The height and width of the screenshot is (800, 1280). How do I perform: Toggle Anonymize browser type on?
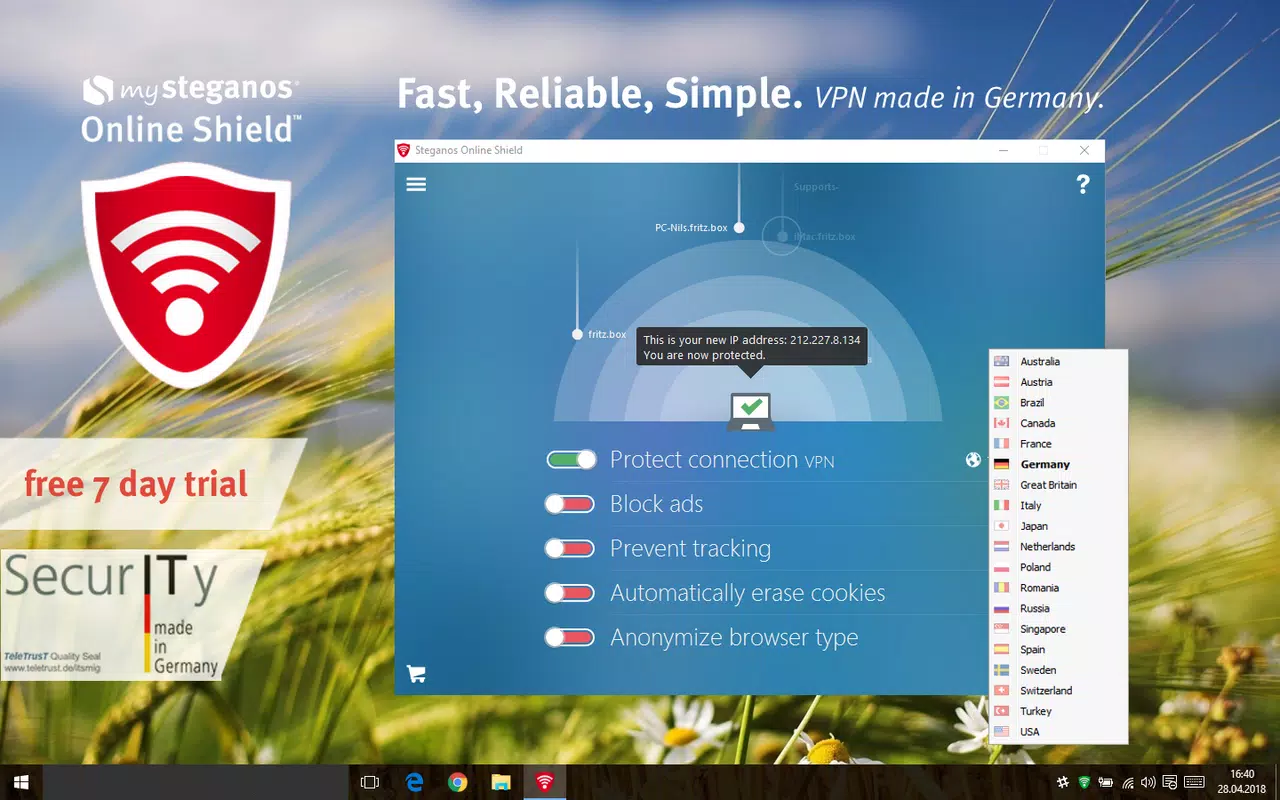tap(569, 637)
